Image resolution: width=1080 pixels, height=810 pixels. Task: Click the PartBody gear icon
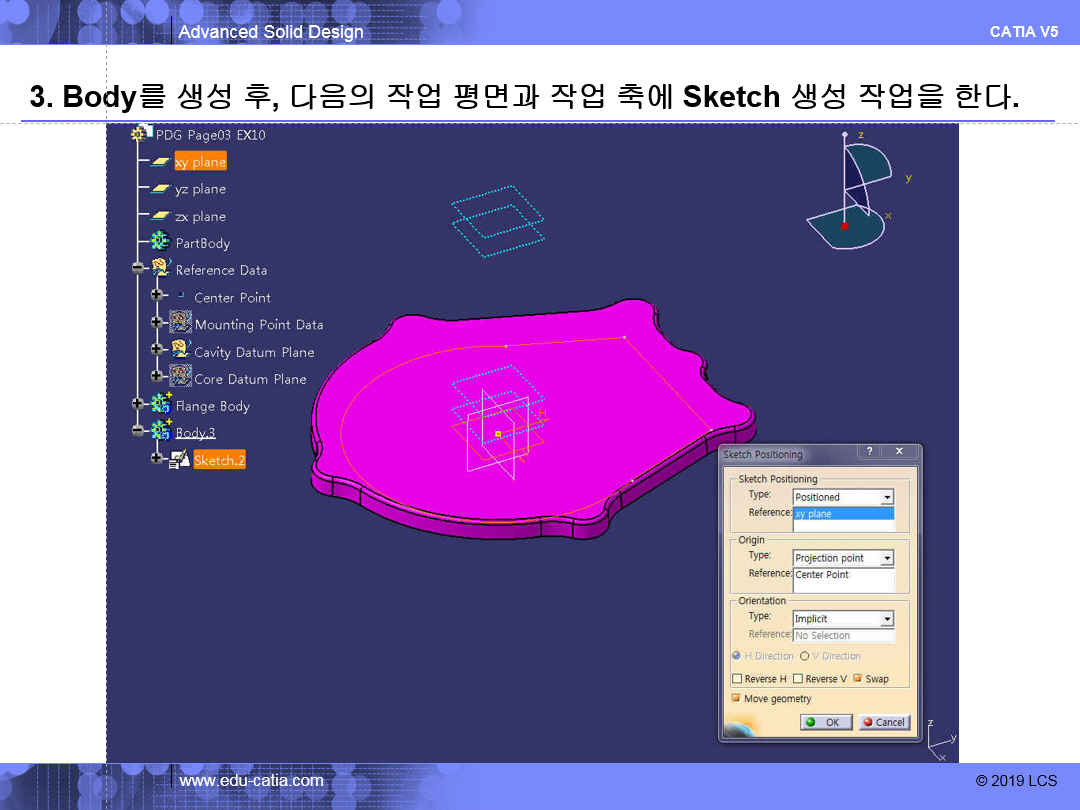(160, 242)
